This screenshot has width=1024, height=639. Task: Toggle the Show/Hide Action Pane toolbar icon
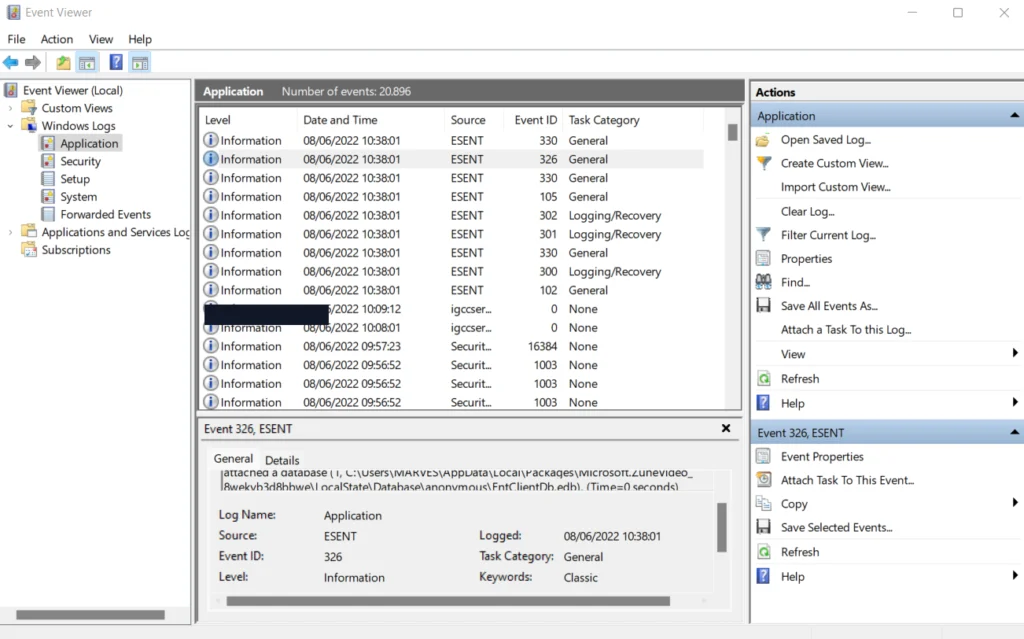click(140, 63)
